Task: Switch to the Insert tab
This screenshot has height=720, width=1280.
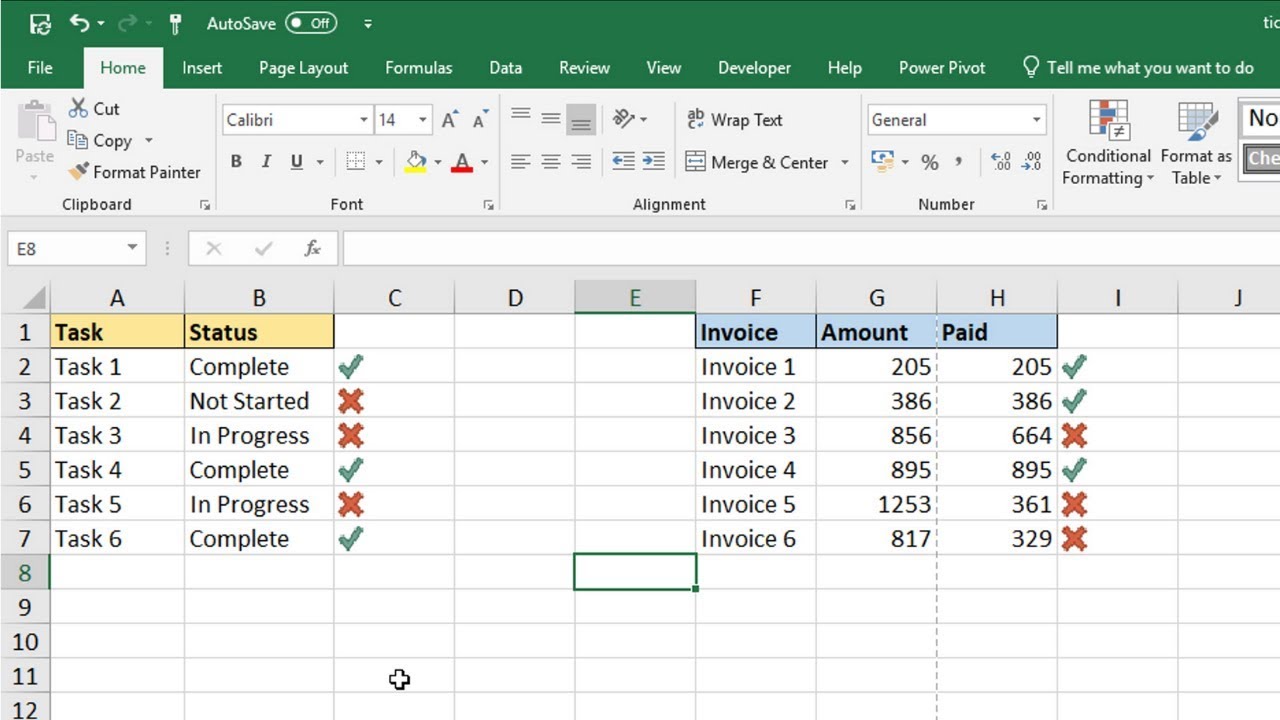Action: 202,68
